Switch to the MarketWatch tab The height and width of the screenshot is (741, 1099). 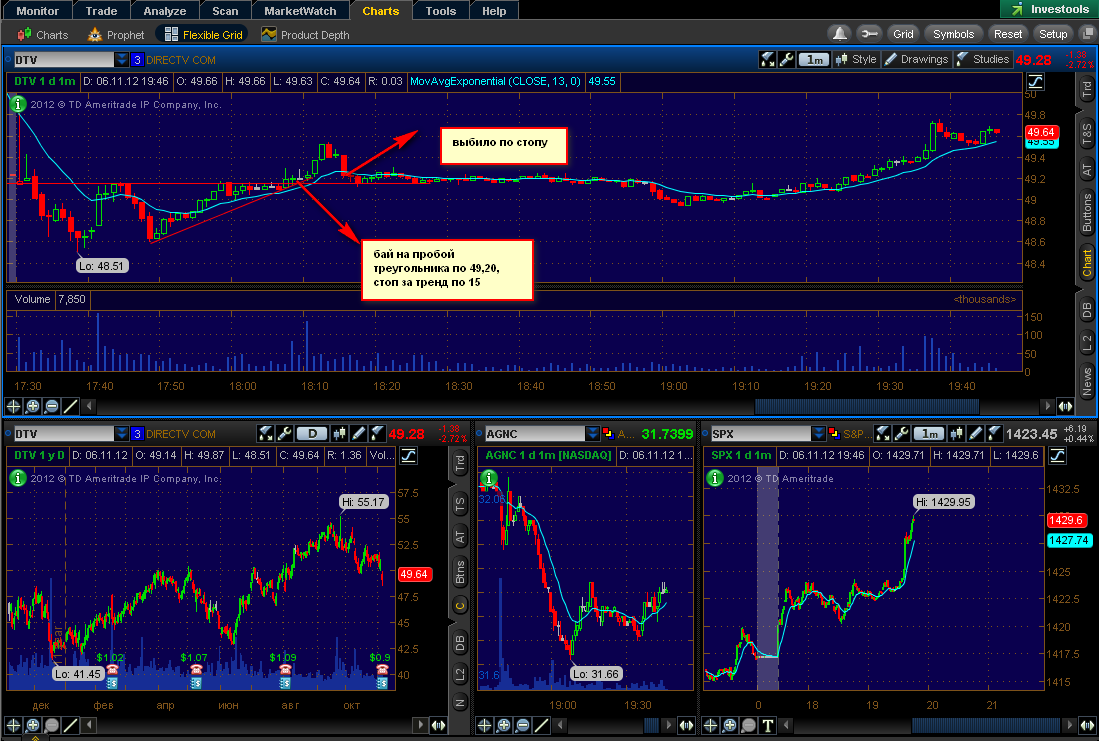(x=300, y=11)
